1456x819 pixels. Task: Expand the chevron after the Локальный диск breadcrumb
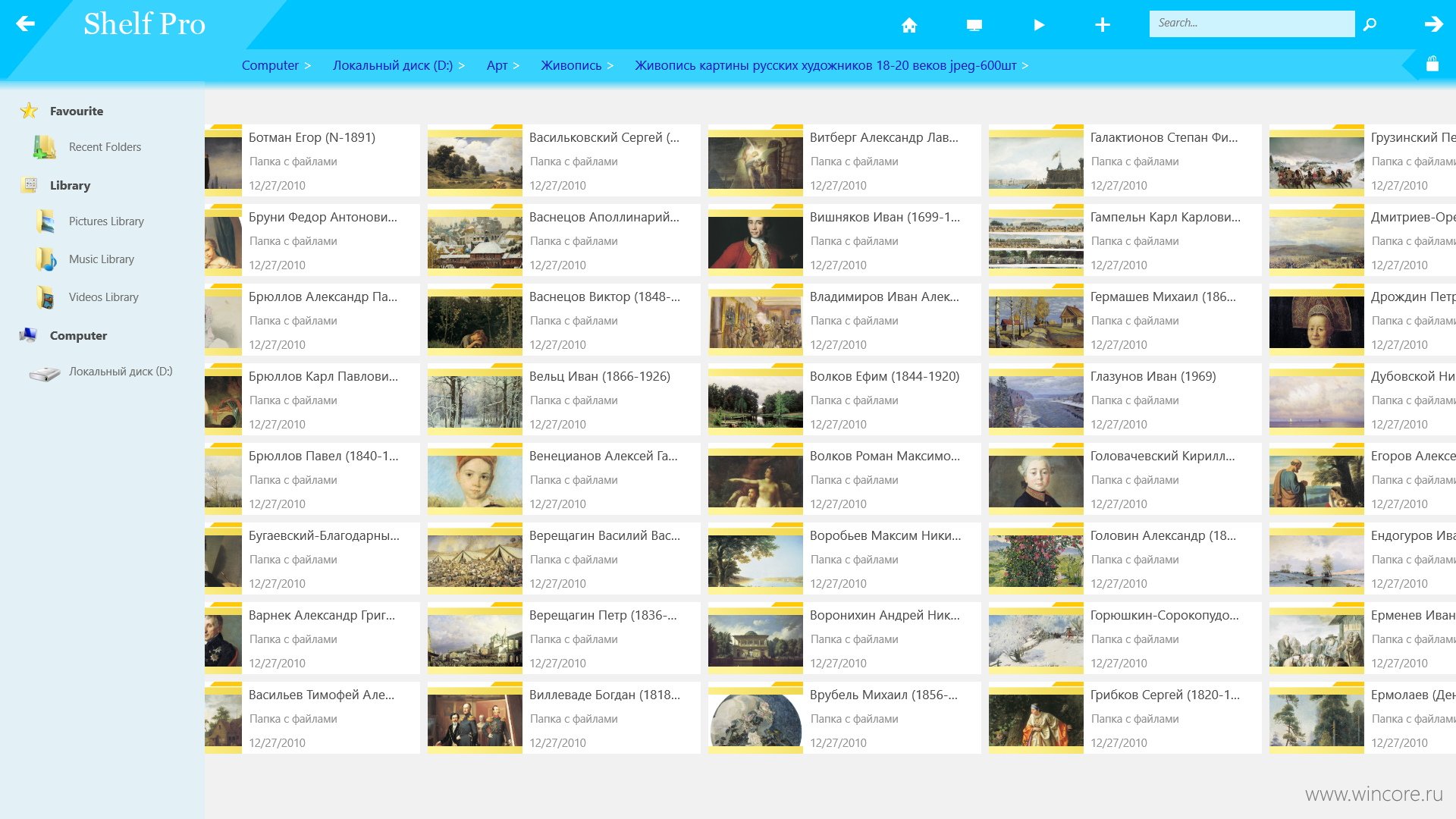[x=462, y=66]
